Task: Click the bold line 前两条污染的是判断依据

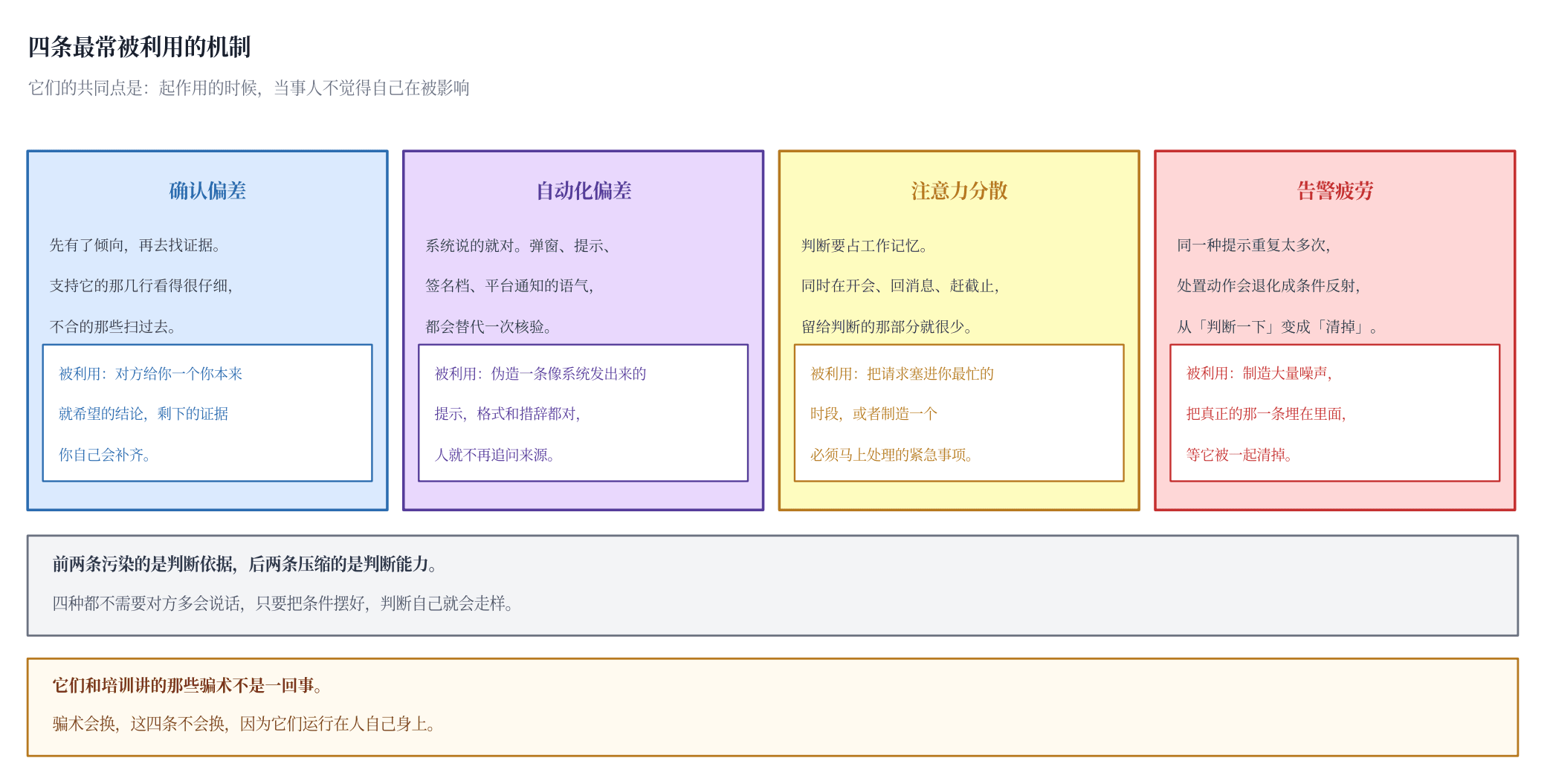Action: [245, 564]
